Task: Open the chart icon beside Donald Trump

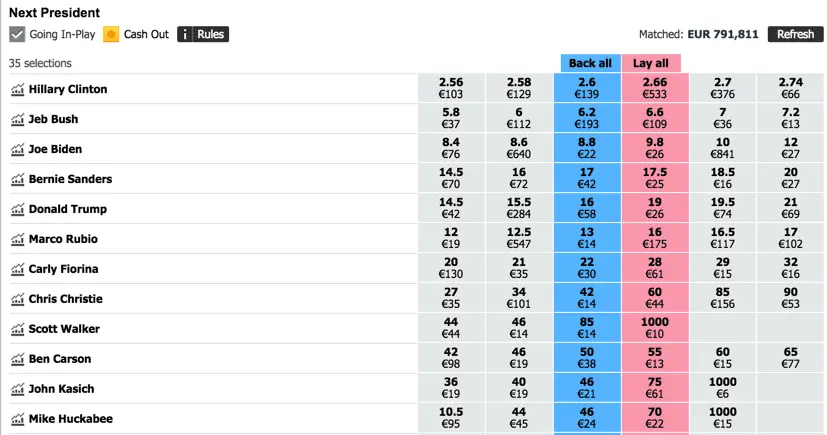Action: (17, 210)
